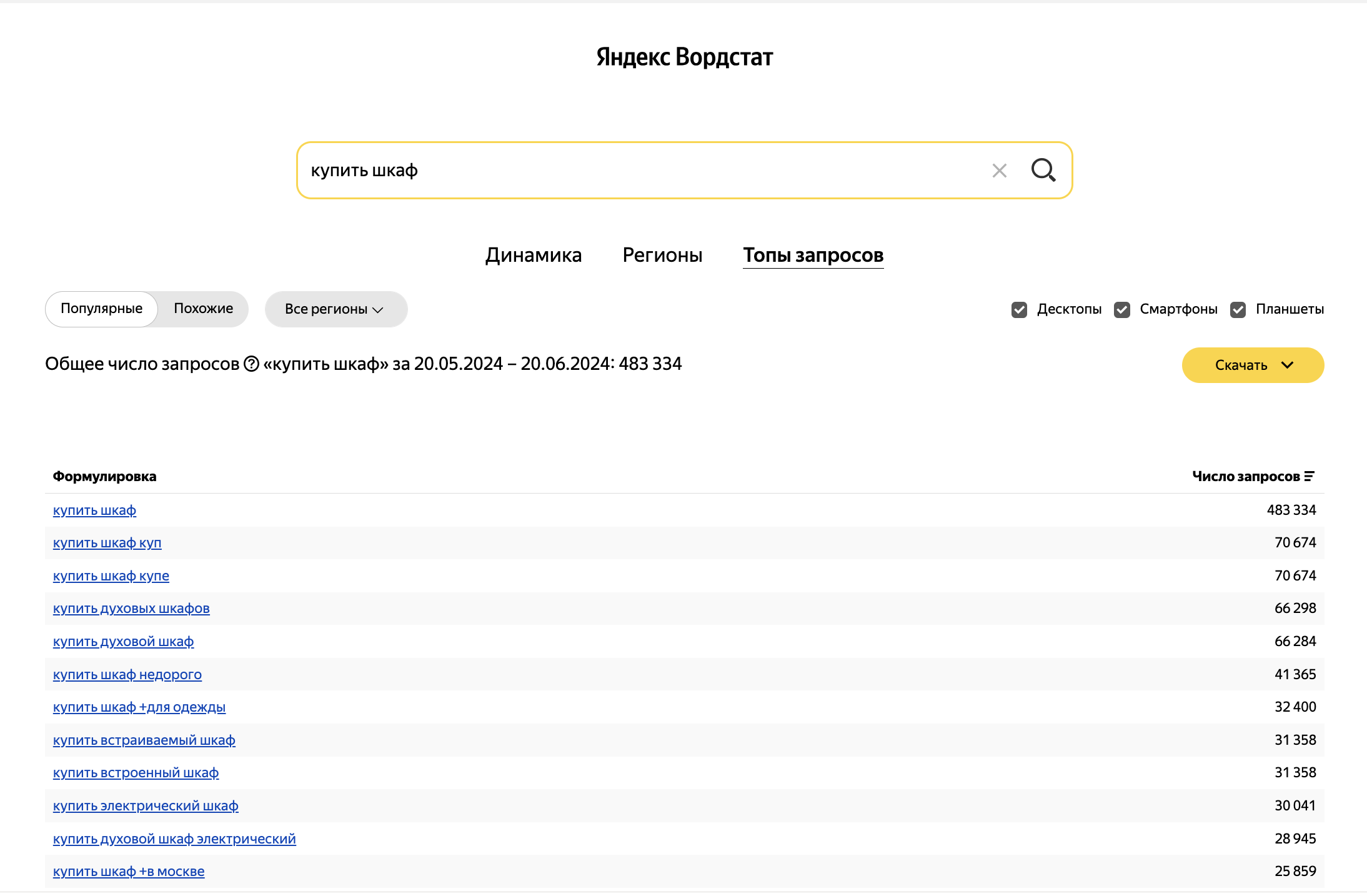Open the "купить шкаф купе" query link
This screenshot has width=1367, height=896.
tap(111, 575)
